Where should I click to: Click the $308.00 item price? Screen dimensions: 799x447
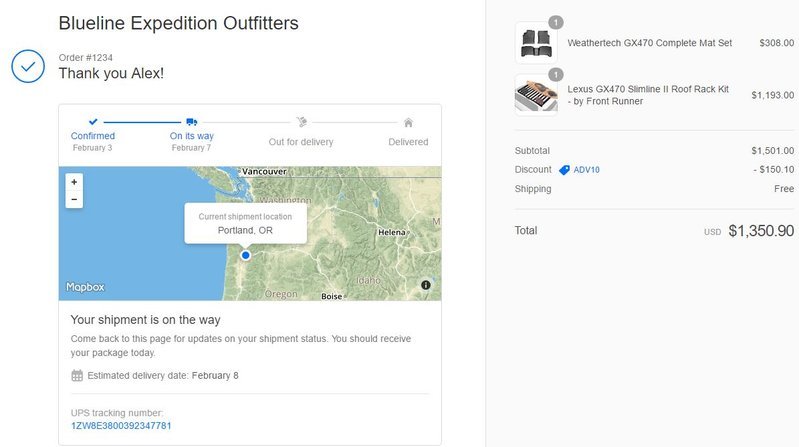coord(777,43)
